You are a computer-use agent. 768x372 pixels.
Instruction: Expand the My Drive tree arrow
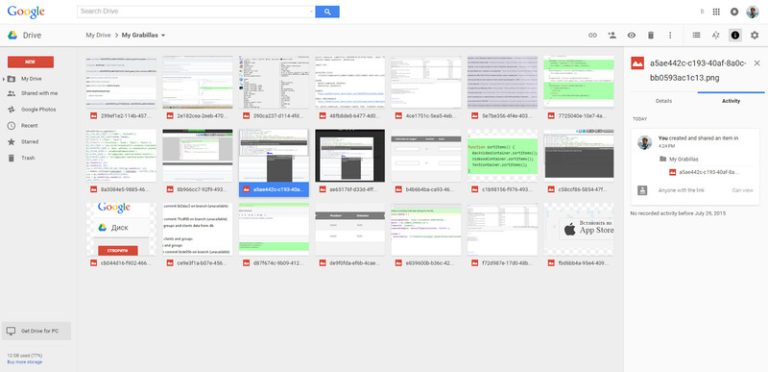[x=4, y=79]
